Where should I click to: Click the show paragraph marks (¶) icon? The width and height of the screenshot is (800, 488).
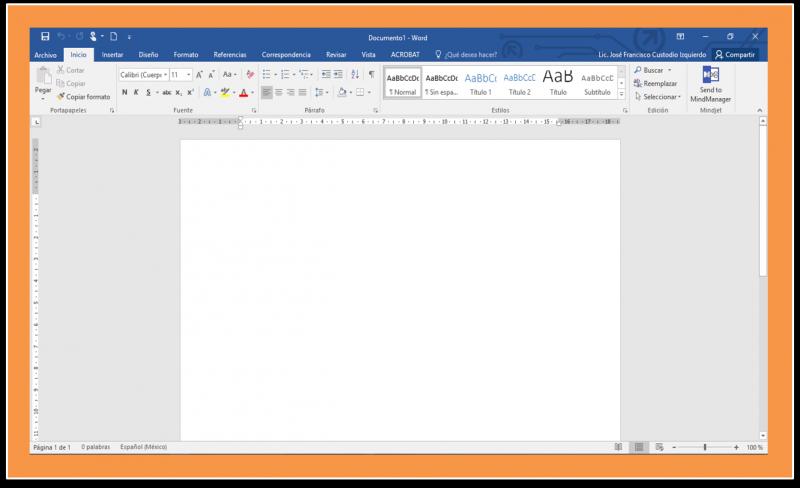click(x=371, y=74)
